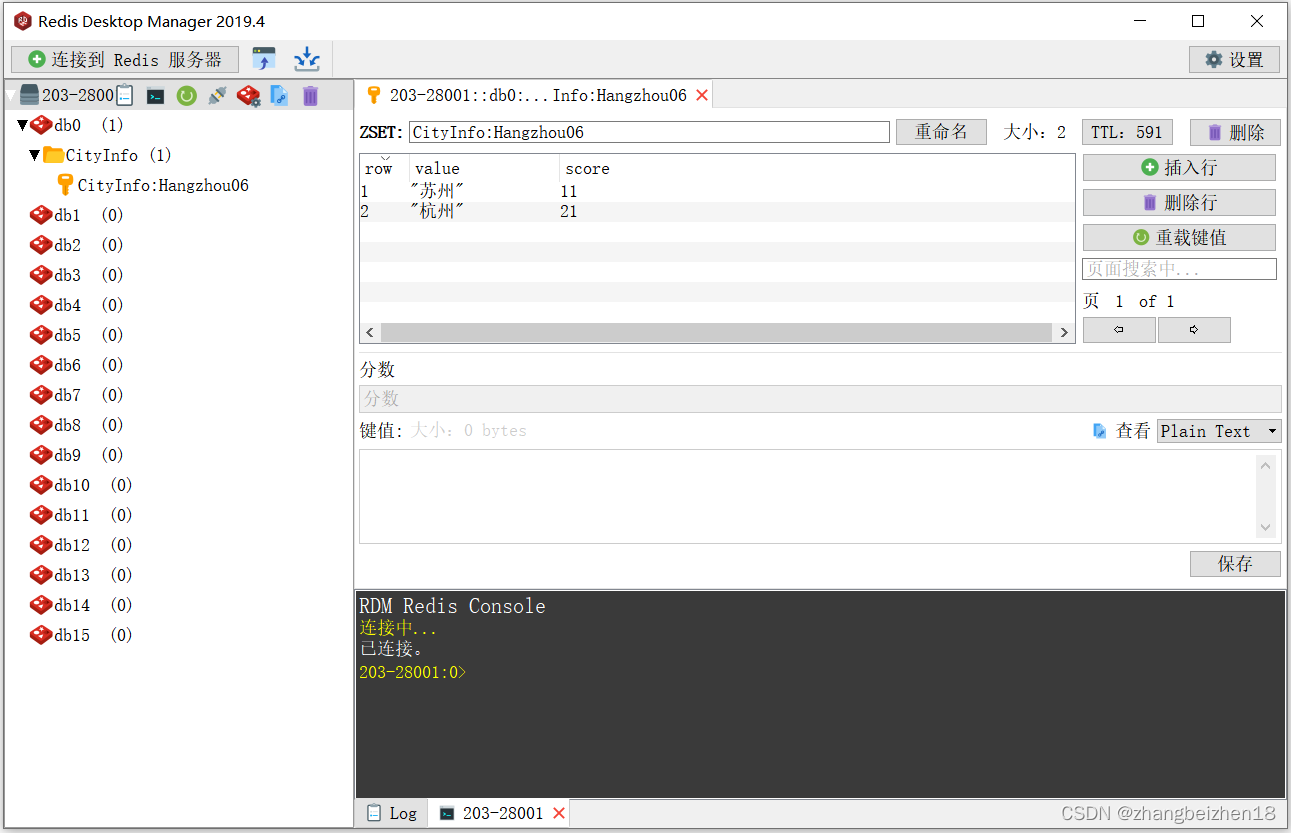Open connection settings via the red Redis gear icon

click(246, 95)
